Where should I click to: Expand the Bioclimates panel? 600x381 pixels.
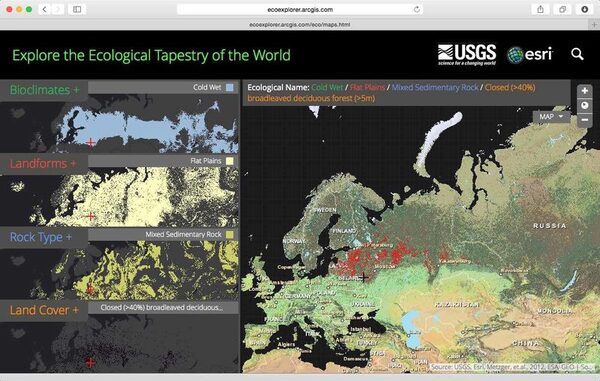click(x=44, y=90)
